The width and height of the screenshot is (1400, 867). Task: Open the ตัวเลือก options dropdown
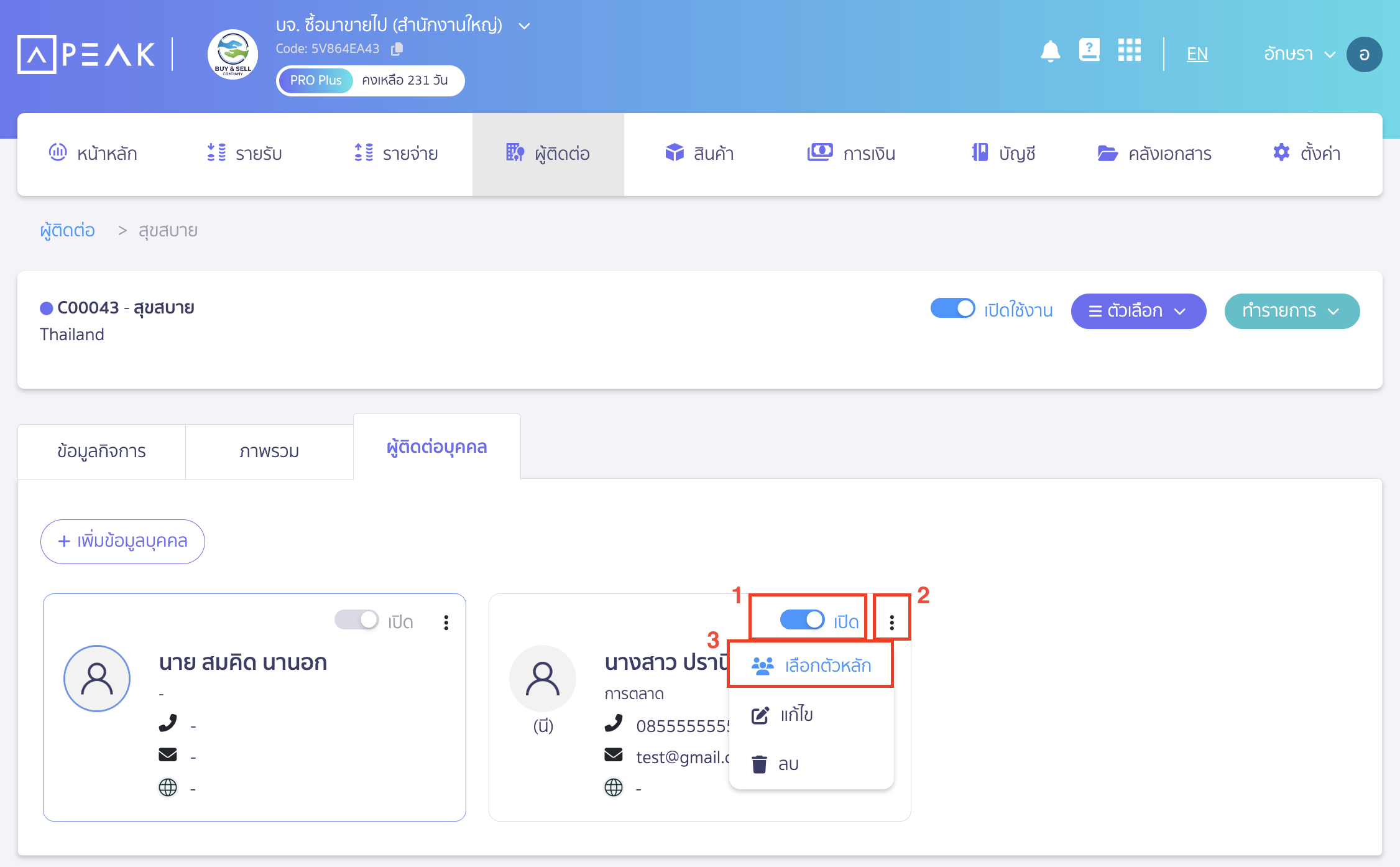point(1138,311)
